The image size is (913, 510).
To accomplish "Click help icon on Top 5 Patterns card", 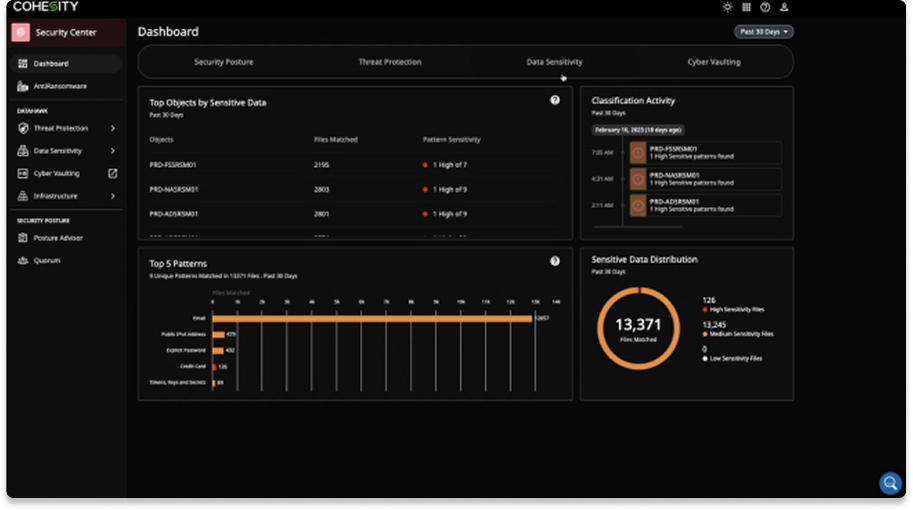I will (x=555, y=261).
